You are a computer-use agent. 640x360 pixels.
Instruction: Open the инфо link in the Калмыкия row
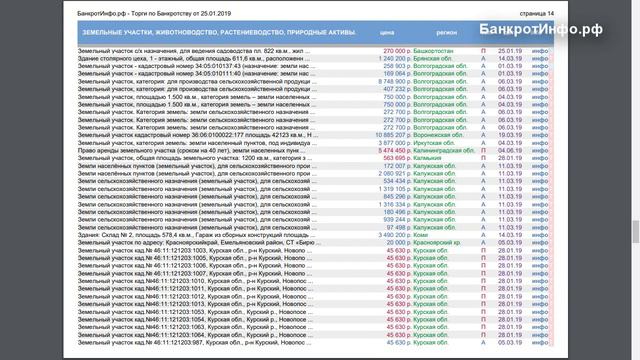[540, 158]
